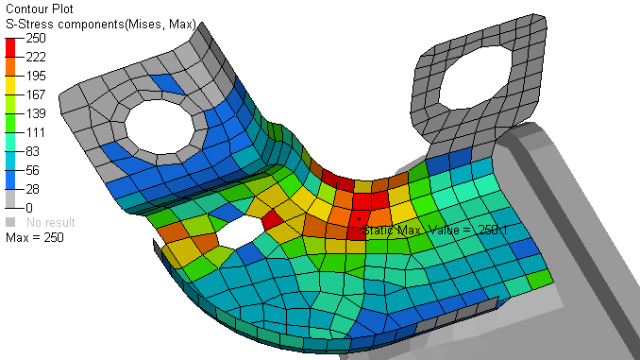Viewport: 640px width, 360px height.
Task: Click the Static Max. Value = 250.1 annotation
Action: point(435,230)
